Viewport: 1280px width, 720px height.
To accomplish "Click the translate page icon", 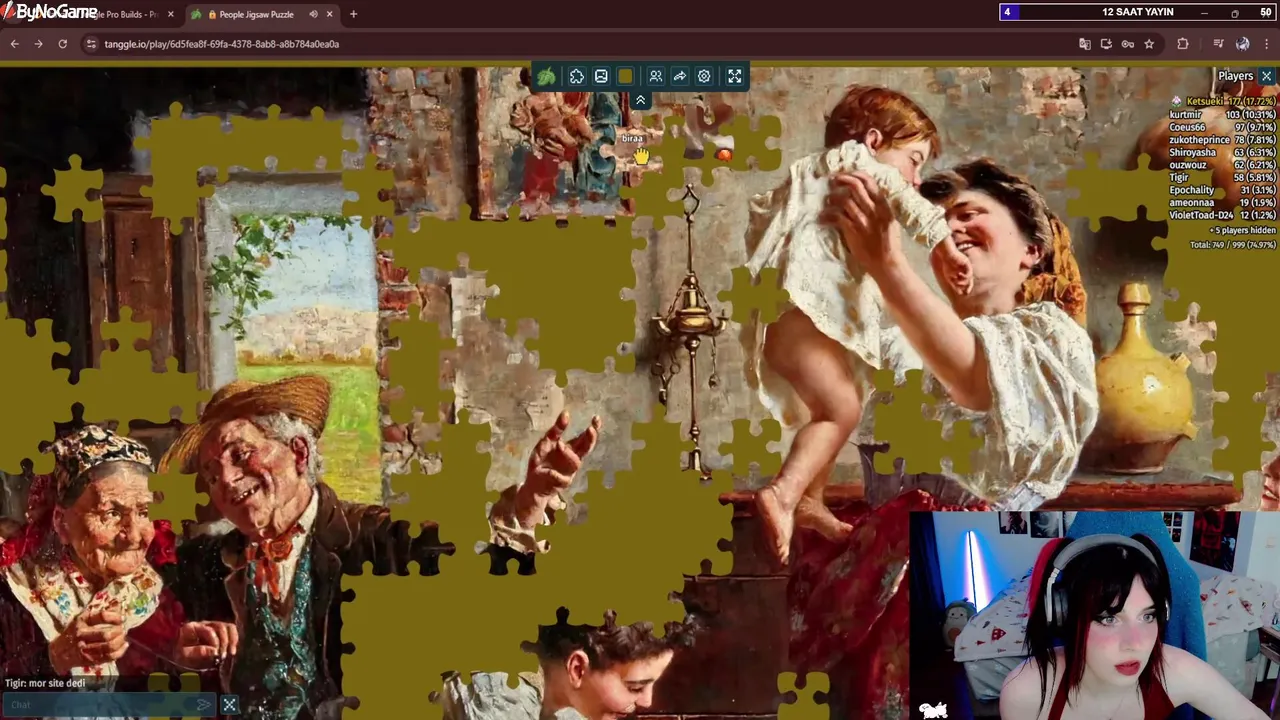I will (x=1085, y=44).
